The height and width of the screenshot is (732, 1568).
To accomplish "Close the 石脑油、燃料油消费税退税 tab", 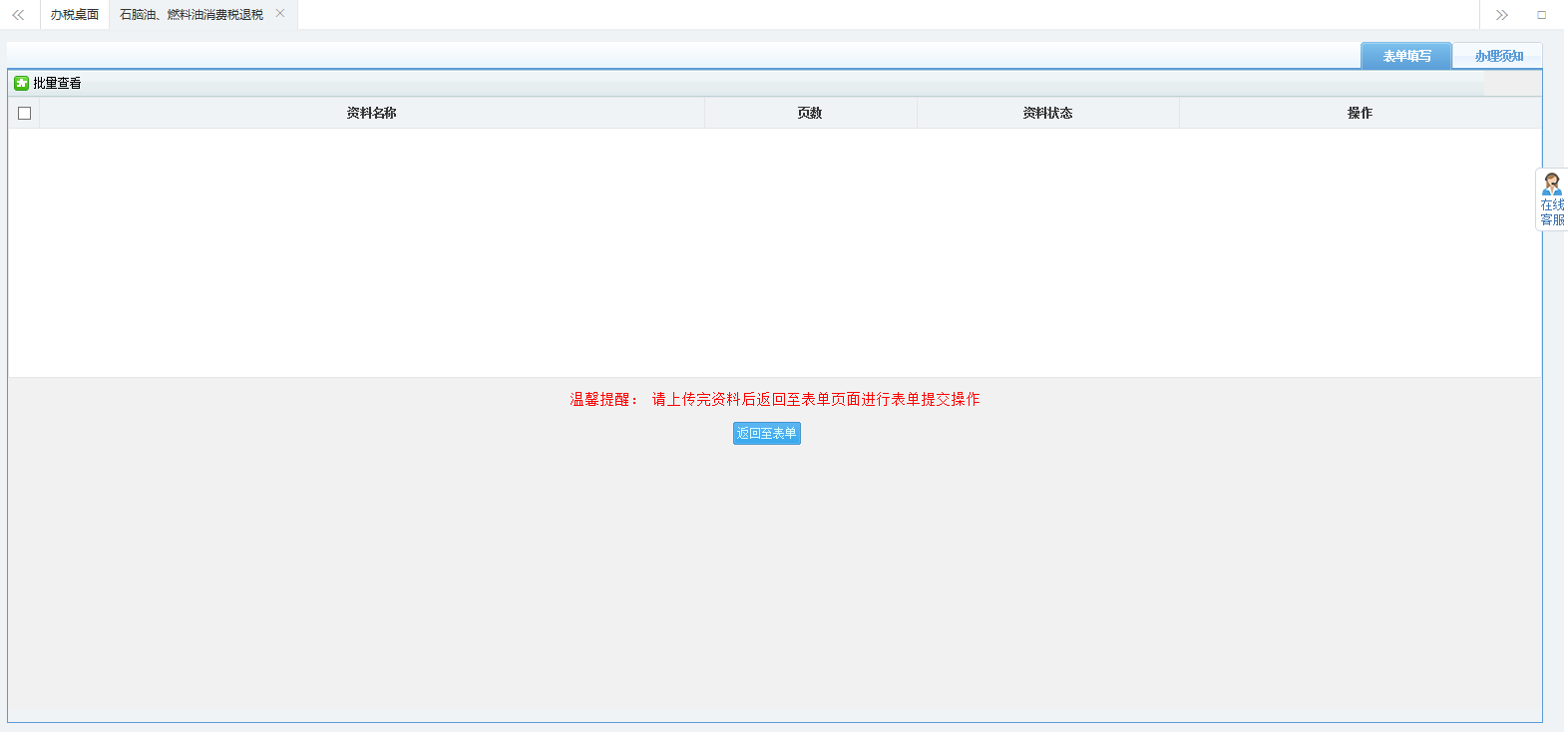I will click(x=280, y=14).
